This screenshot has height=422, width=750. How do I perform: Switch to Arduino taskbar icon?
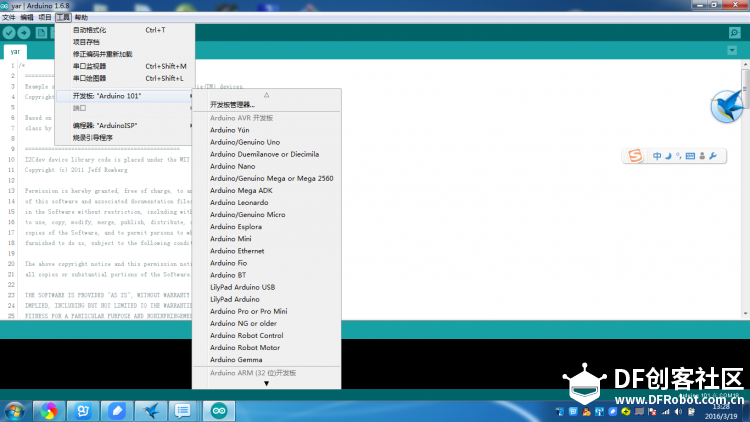[x=219, y=411]
